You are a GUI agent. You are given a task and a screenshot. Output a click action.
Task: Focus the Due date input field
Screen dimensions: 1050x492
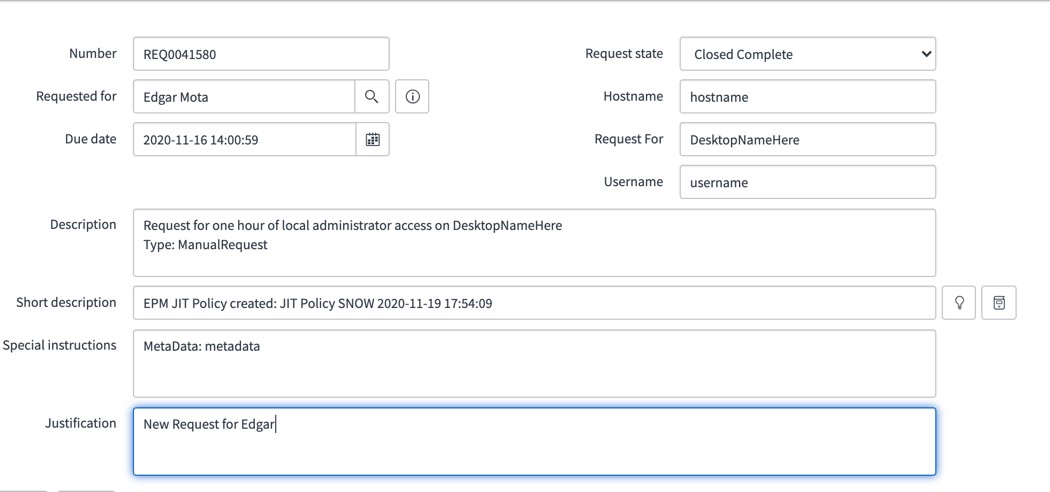[x=243, y=140]
